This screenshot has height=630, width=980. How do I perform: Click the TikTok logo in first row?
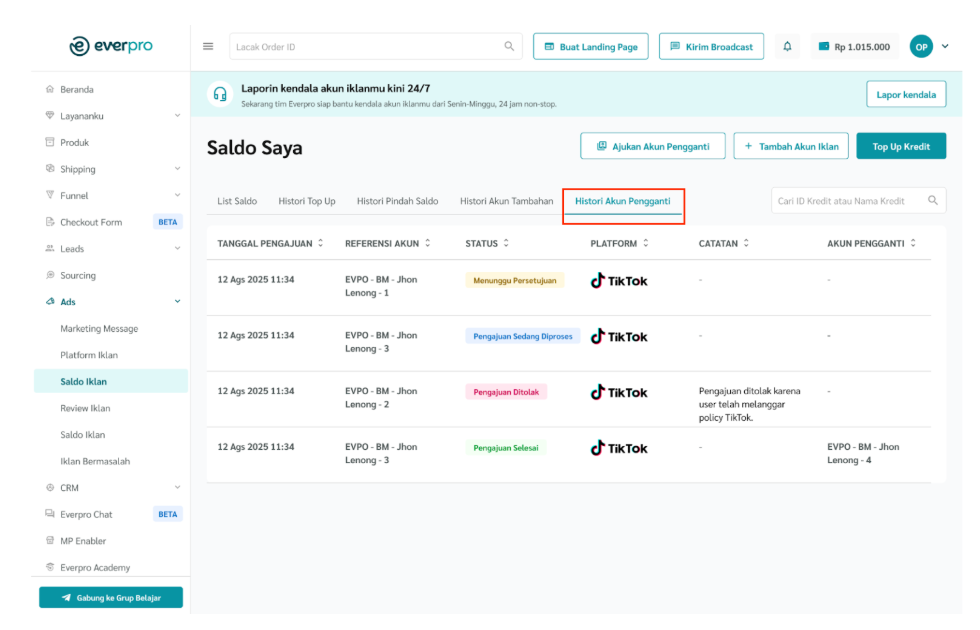tap(619, 281)
